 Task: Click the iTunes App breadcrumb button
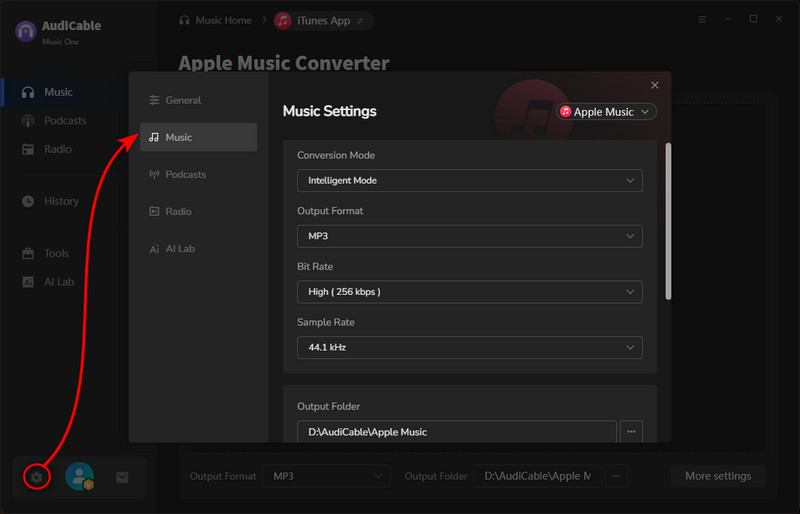tap(323, 21)
